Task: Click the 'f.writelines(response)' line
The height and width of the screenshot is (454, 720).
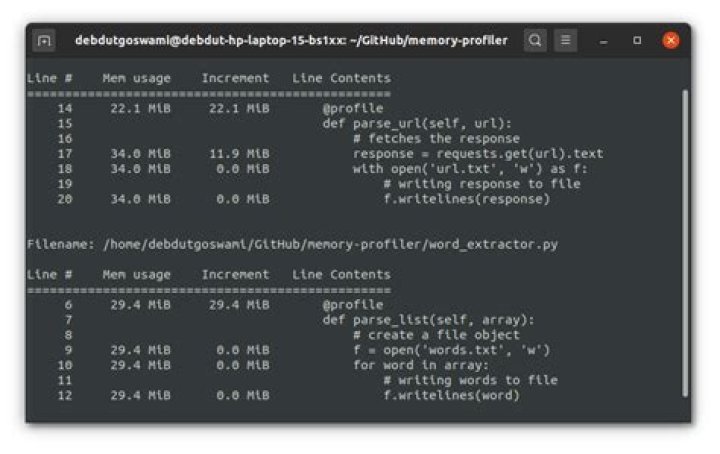Action: point(467,199)
